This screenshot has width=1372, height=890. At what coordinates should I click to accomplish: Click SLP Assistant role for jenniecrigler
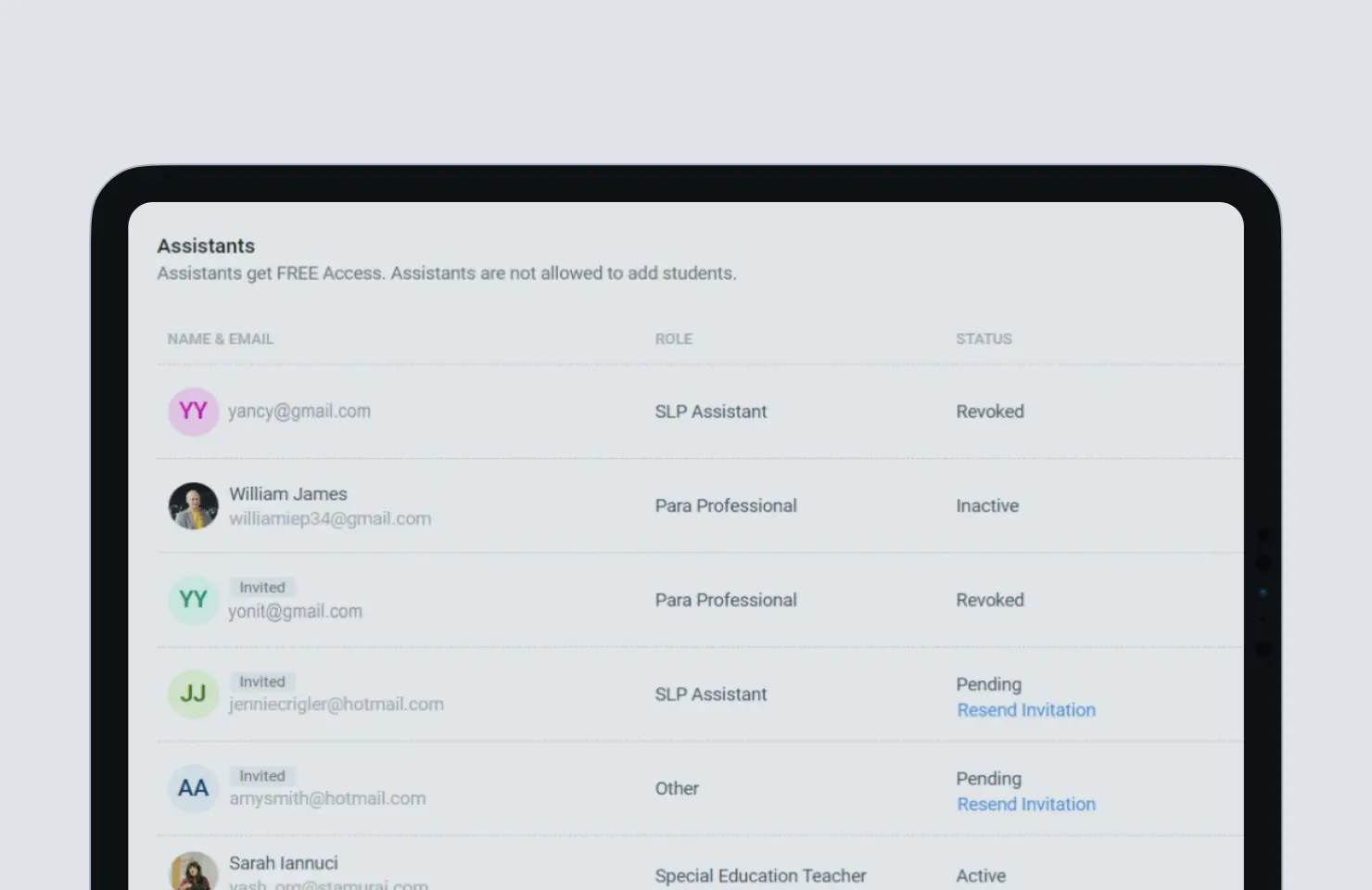point(711,694)
